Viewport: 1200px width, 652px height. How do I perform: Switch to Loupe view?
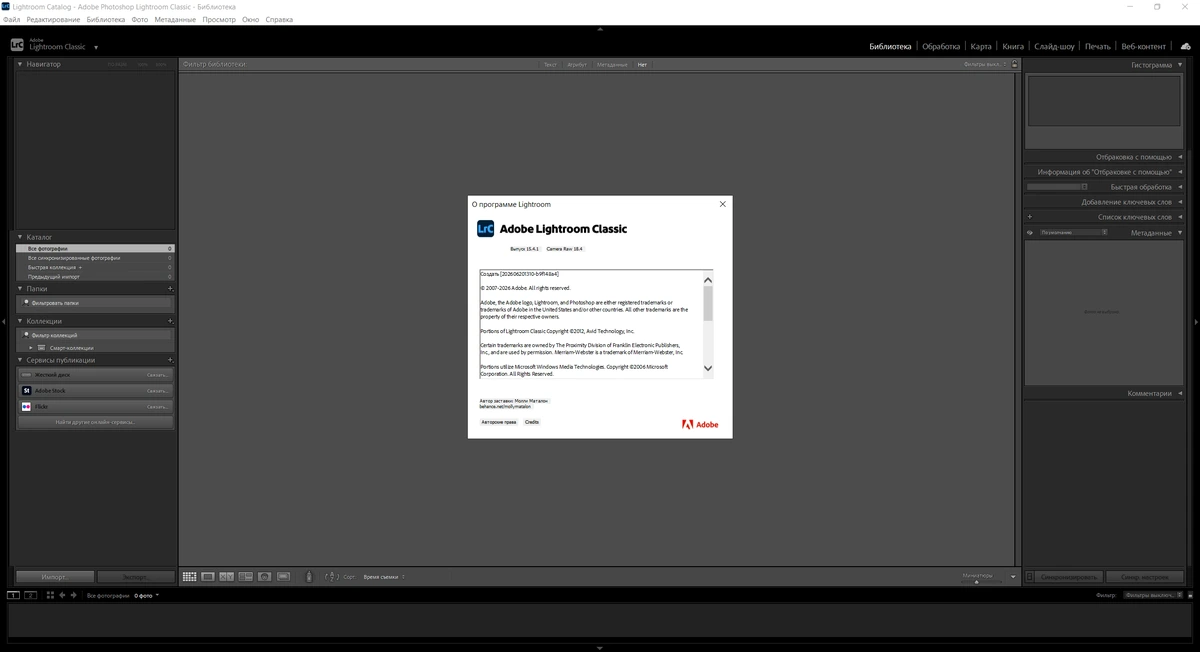(x=208, y=577)
